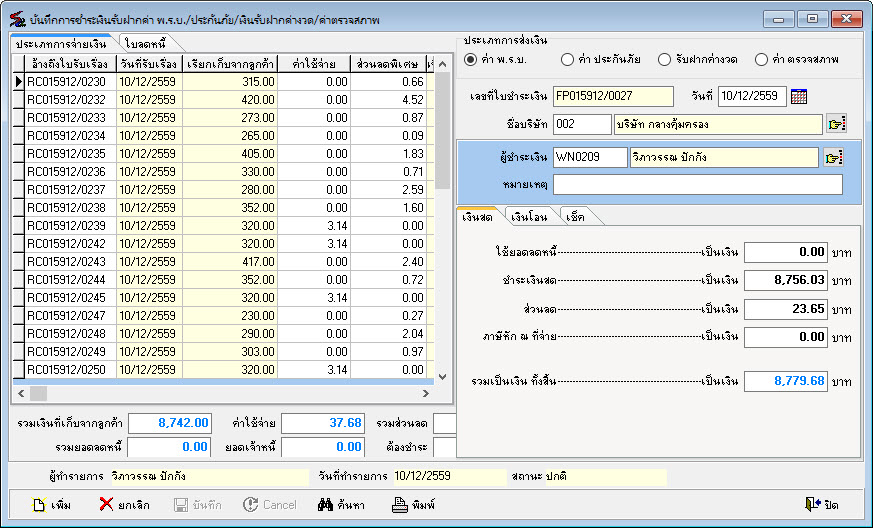The image size is (873, 528).
Task: Click the บันทึก (save) button
Action: (x=198, y=505)
